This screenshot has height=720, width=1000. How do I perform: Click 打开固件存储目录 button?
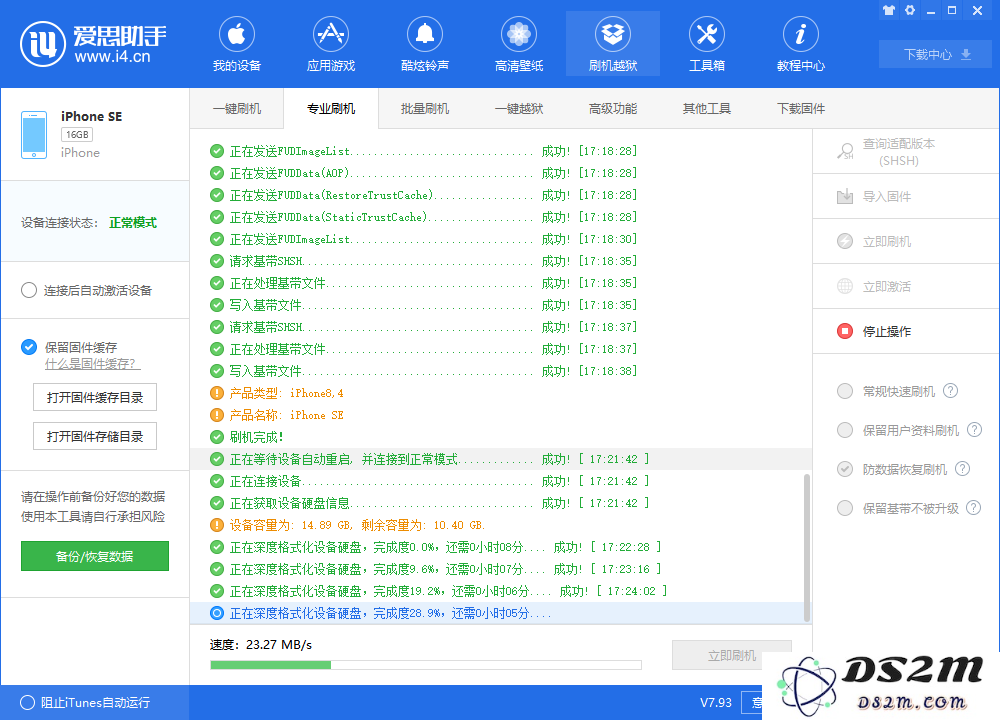[x=95, y=436]
